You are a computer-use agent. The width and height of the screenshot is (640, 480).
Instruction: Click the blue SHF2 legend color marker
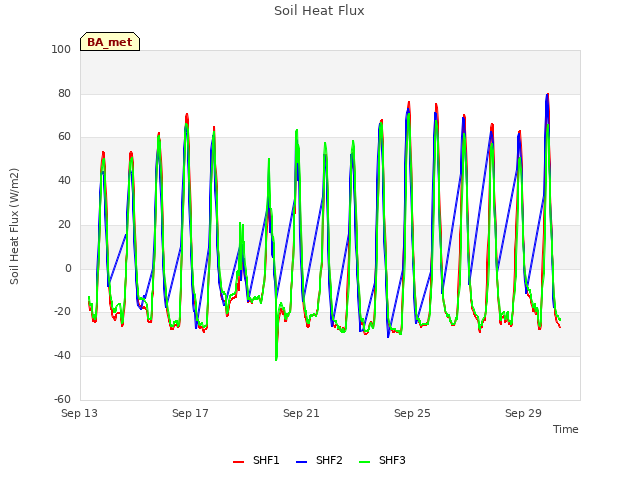coord(301,462)
